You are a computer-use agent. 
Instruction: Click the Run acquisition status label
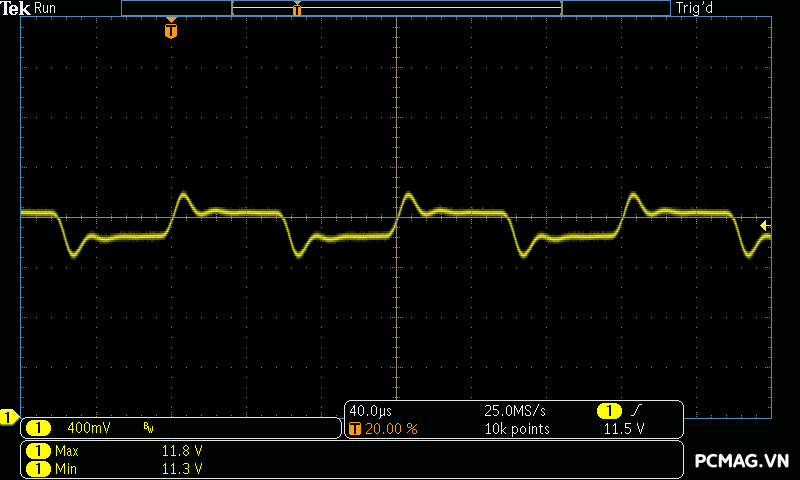coord(45,8)
